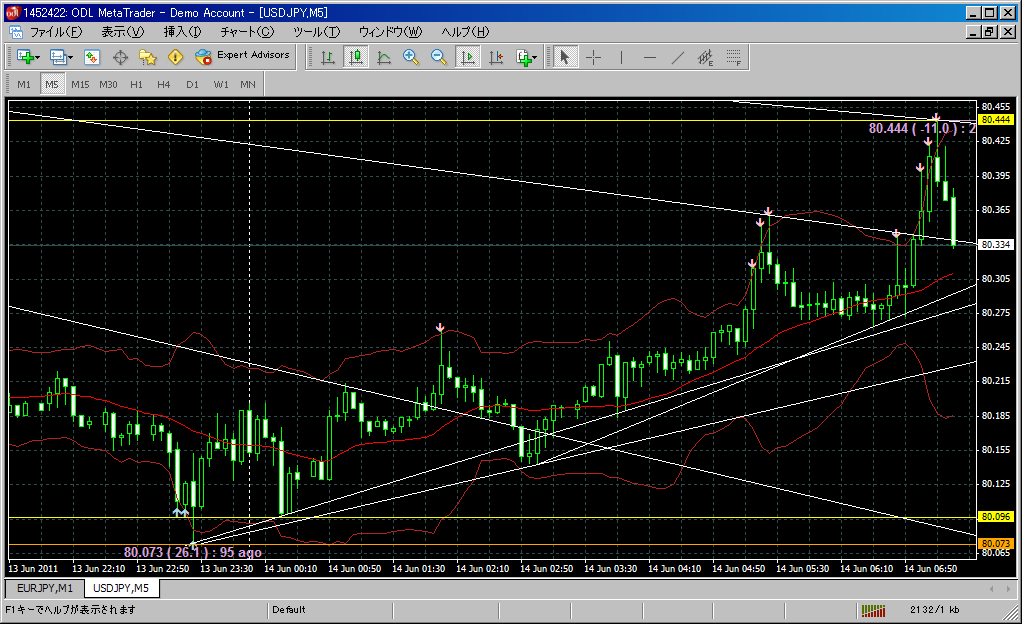Switch to the EURJPY,M1 chart tab
1022x624 pixels.
[x=44, y=588]
